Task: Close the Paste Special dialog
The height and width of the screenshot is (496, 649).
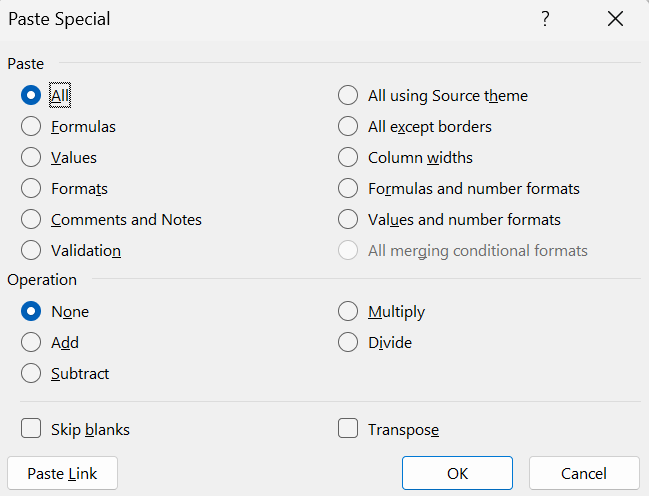Action: [615, 19]
